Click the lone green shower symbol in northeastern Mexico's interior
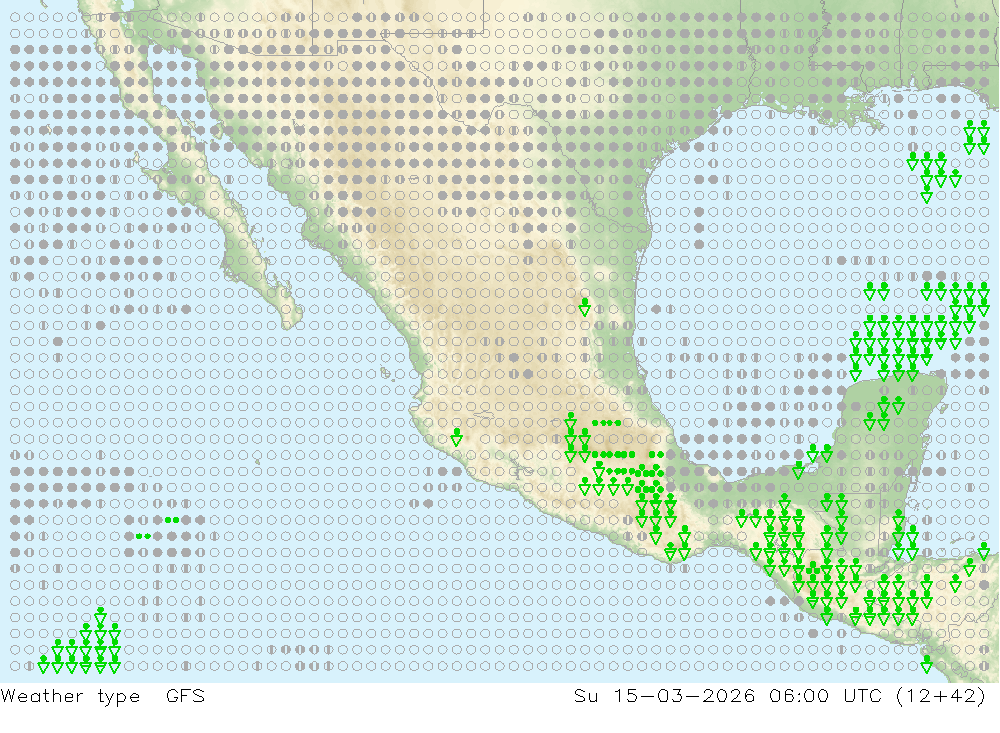Image resolution: width=1000 pixels, height=733 pixels. pyautogui.click(x=584, y=307)
